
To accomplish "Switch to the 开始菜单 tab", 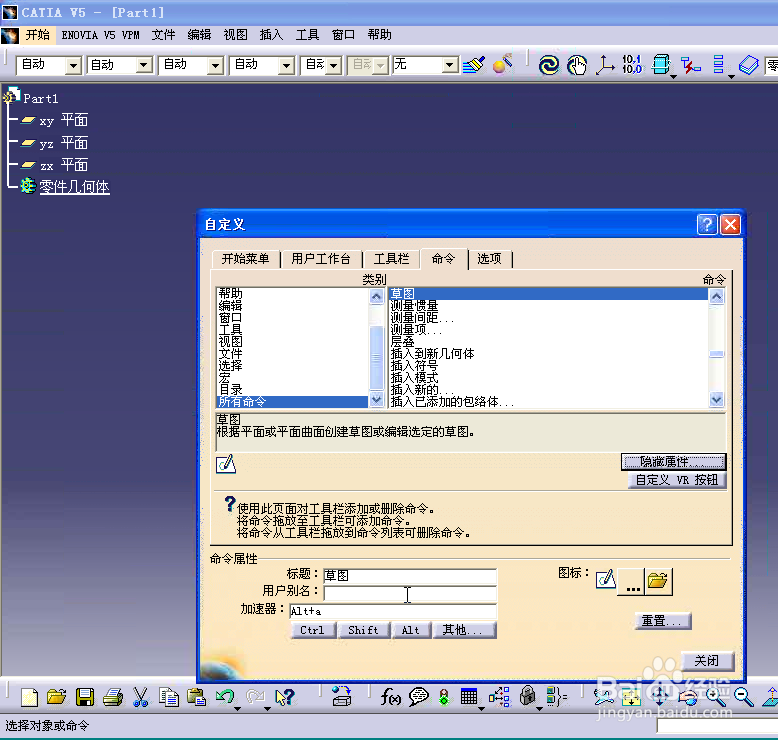I will point(245,259).
